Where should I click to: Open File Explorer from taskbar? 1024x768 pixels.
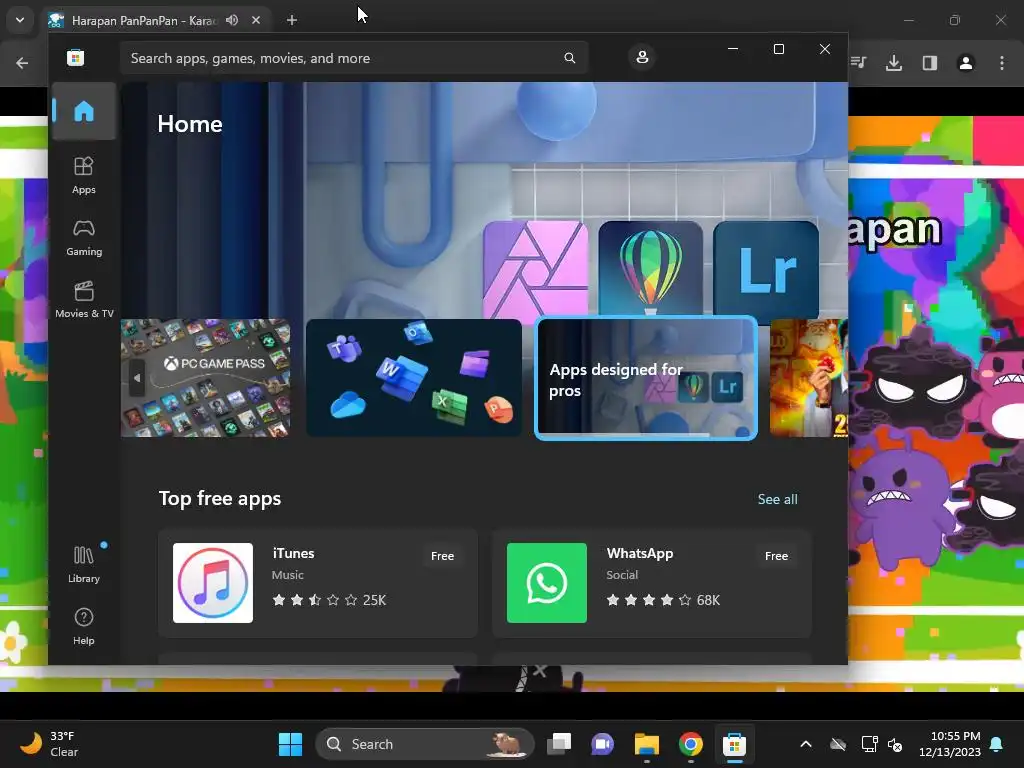[x=647, y=744]
